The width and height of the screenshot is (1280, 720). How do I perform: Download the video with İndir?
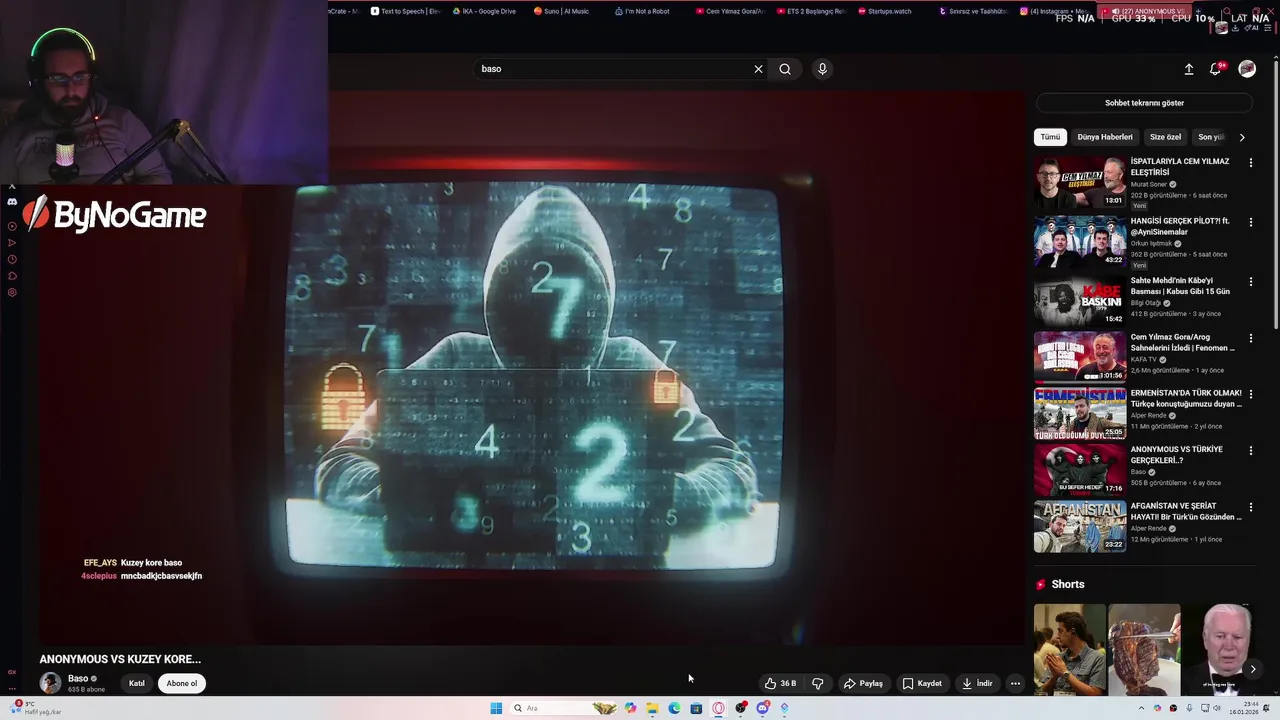[x=977, y=684]
